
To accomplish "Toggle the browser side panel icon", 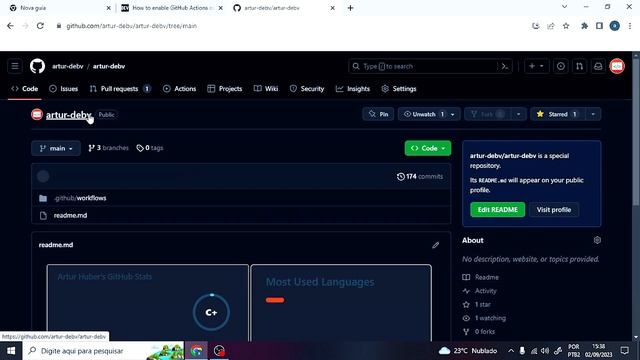I will tap(599, 26).
